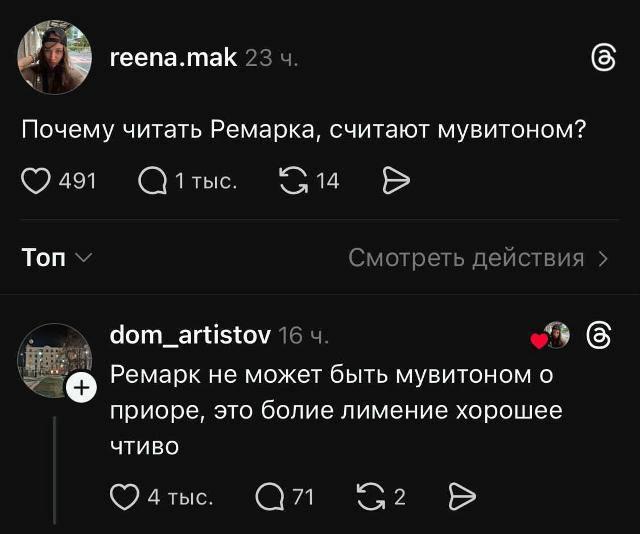Screen dimensions: 640x534
Task: Open post timestamp 23 ч.
Action: (271, 58)
